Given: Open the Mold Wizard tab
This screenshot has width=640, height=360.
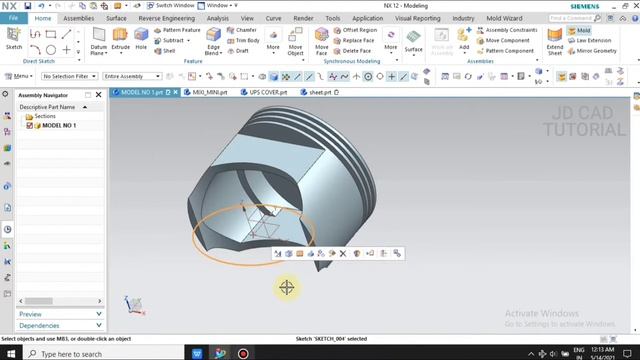Looking at the screenshot, I should pos(504,18).
